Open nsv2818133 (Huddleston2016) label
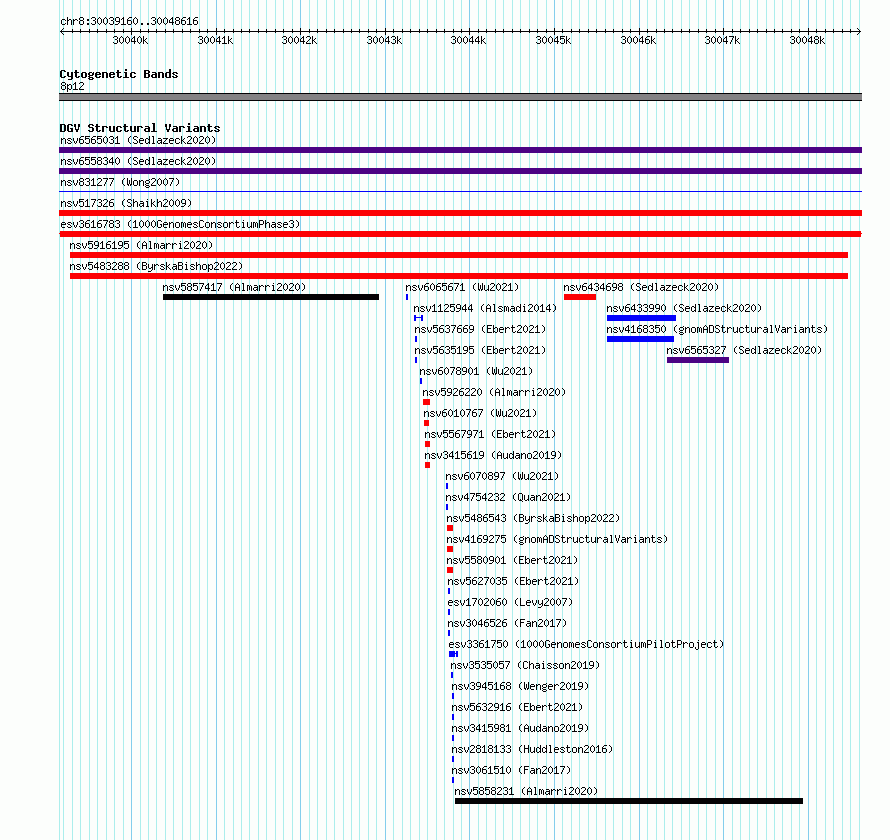 point(532,749)
